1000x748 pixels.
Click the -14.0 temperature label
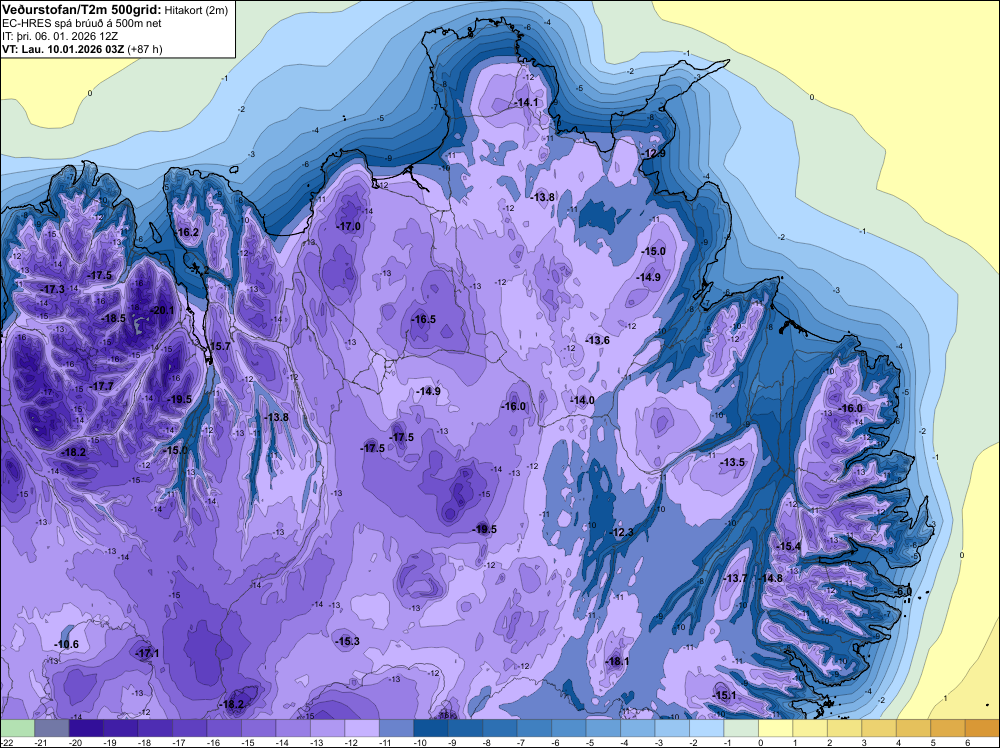(x=582, y=400)
